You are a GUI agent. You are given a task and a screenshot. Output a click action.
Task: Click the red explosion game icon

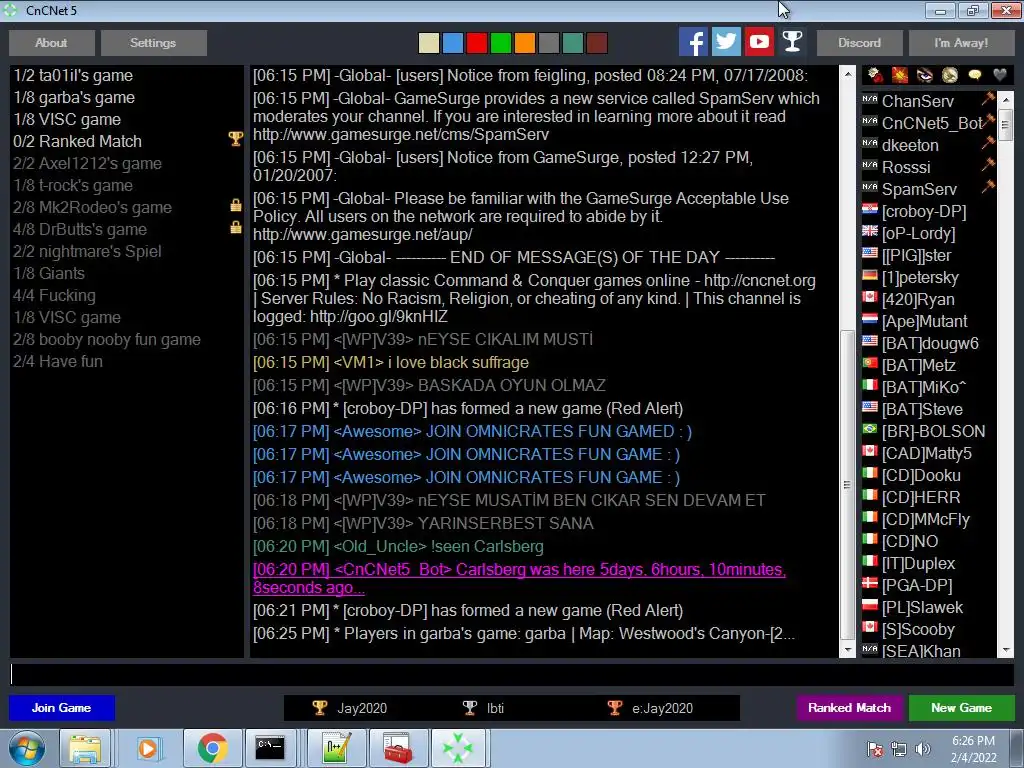click(x=900, y=76)
